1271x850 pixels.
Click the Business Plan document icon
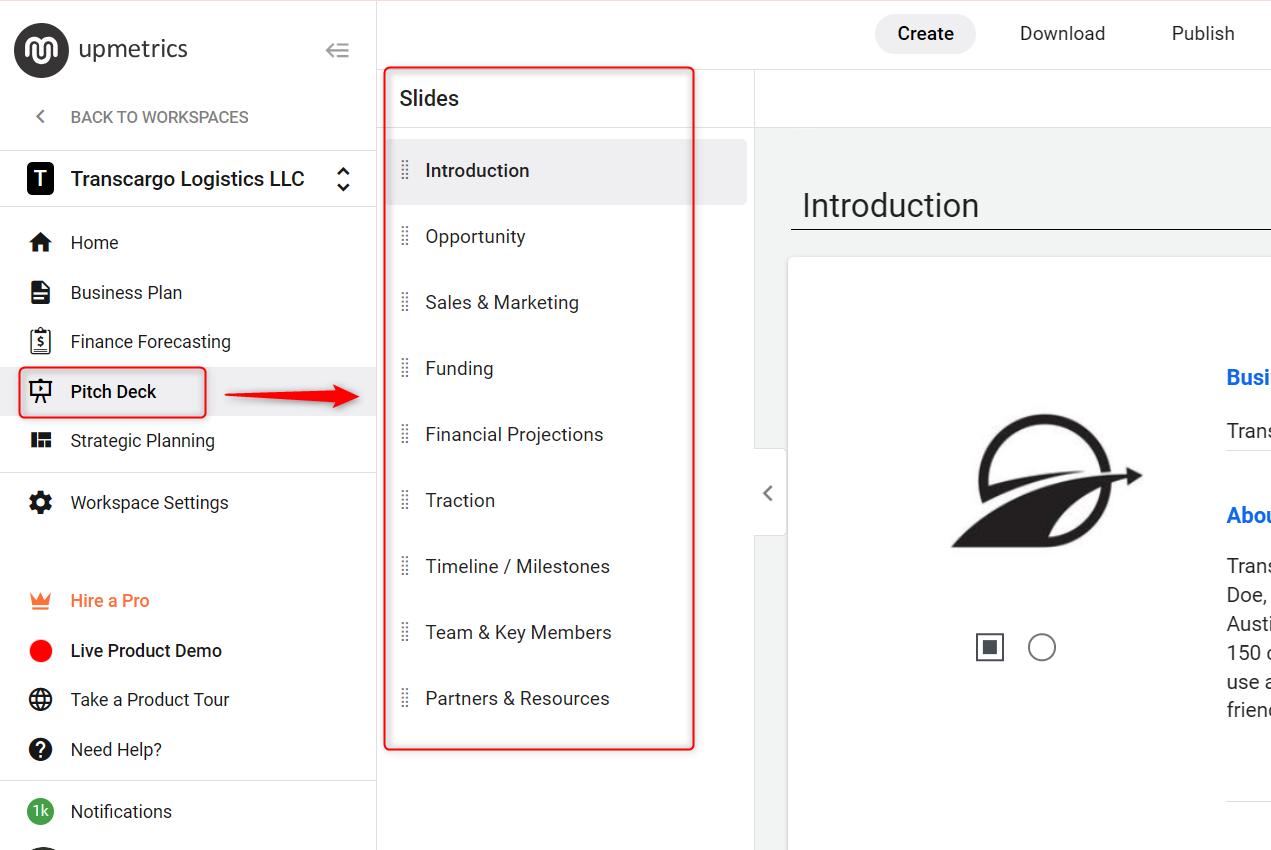[40, 292]
